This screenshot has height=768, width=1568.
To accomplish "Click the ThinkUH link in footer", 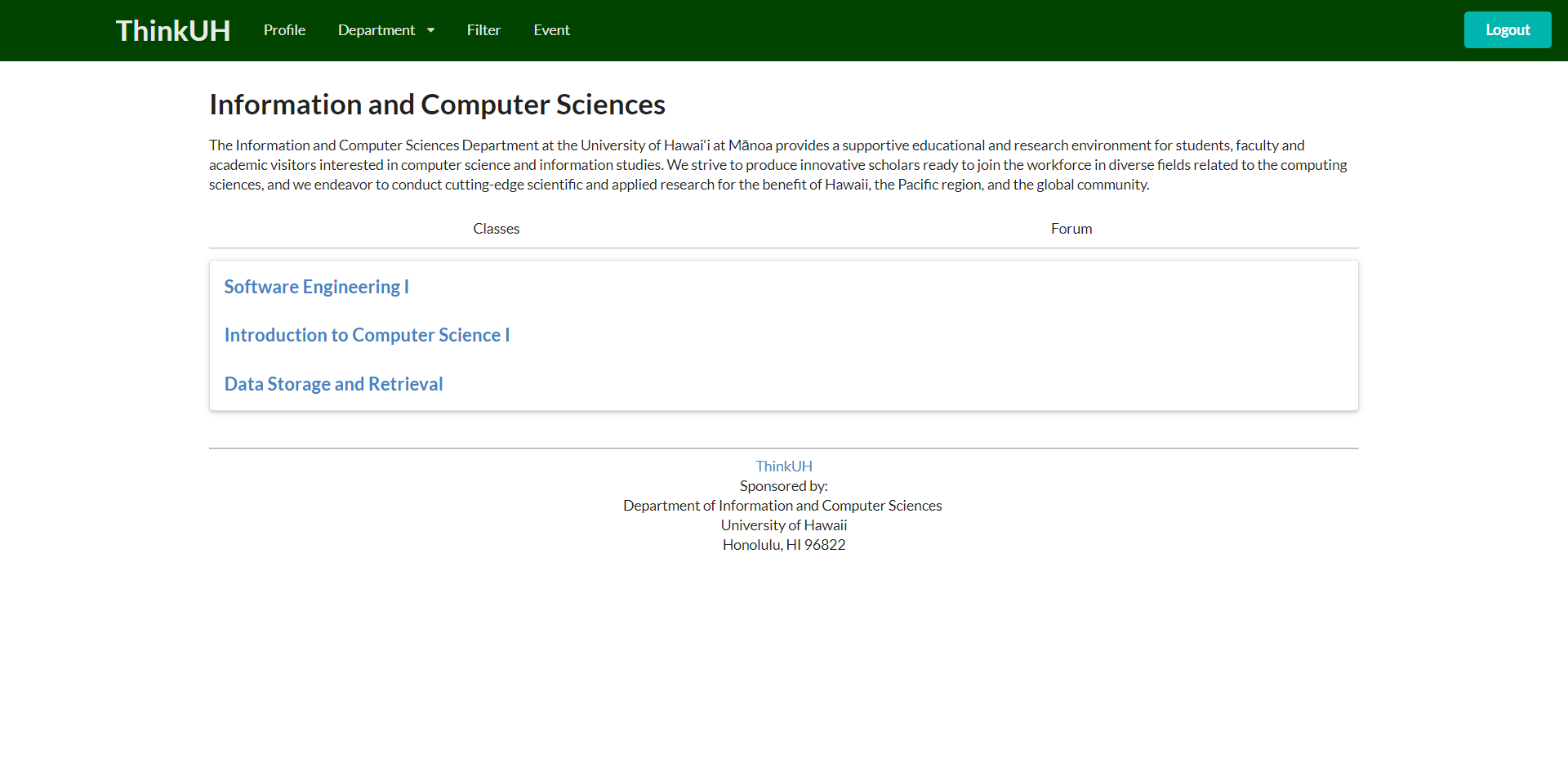I will (783, 467).
